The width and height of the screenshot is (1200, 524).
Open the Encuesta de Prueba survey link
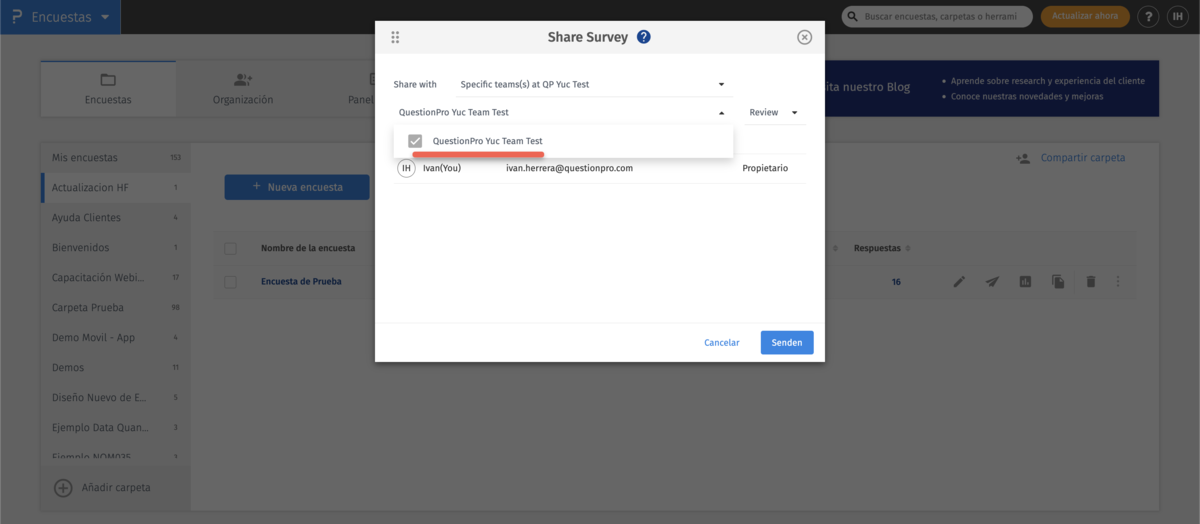[x=301, y=282]
